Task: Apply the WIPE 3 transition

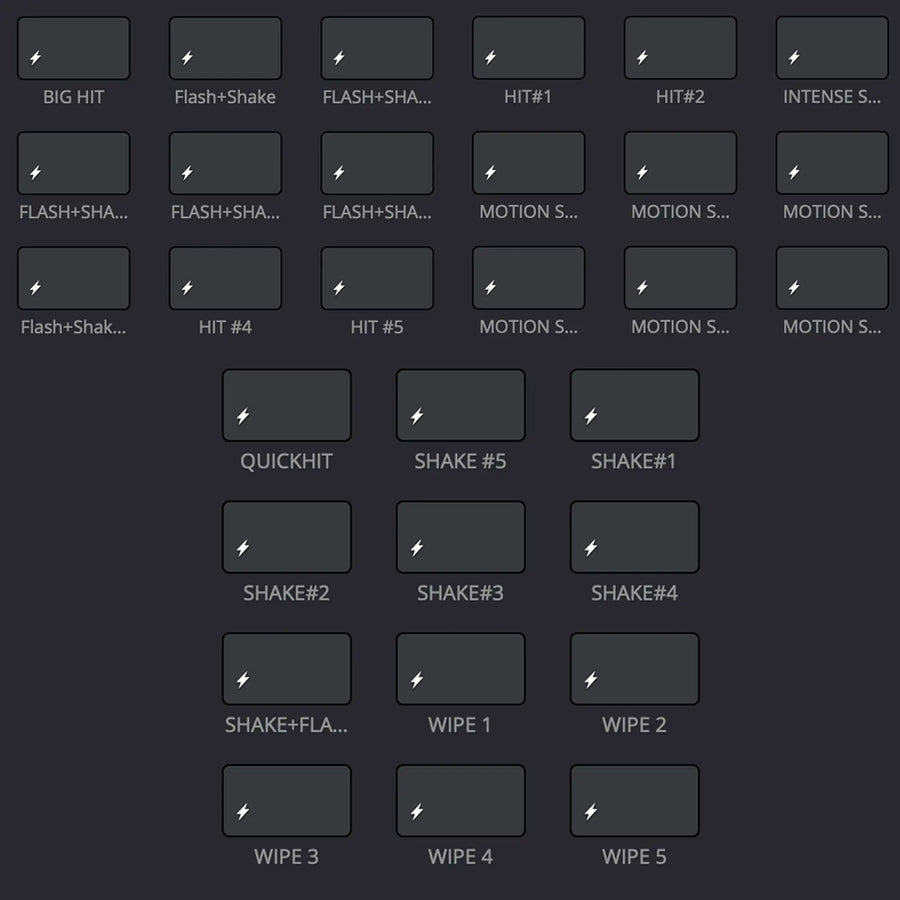Action: point(287,800)
